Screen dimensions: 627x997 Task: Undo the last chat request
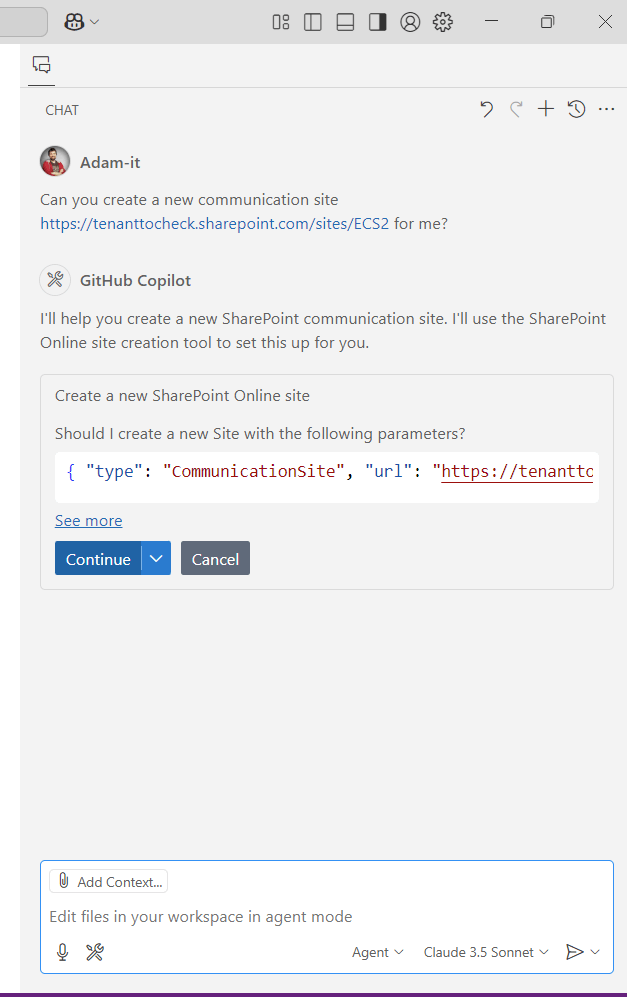tap(486, 109)
